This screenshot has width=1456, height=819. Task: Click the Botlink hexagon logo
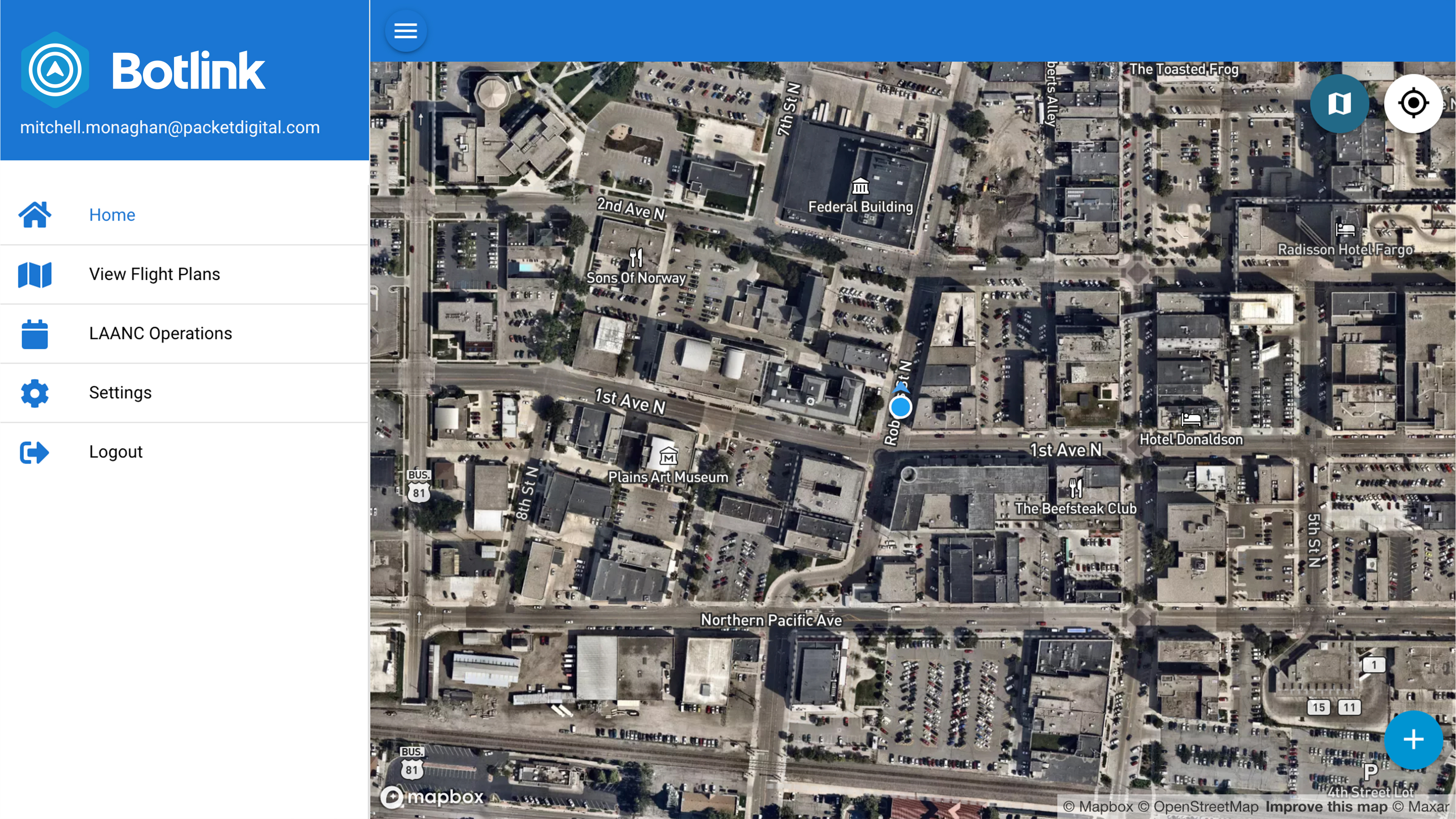pos(55,70)
